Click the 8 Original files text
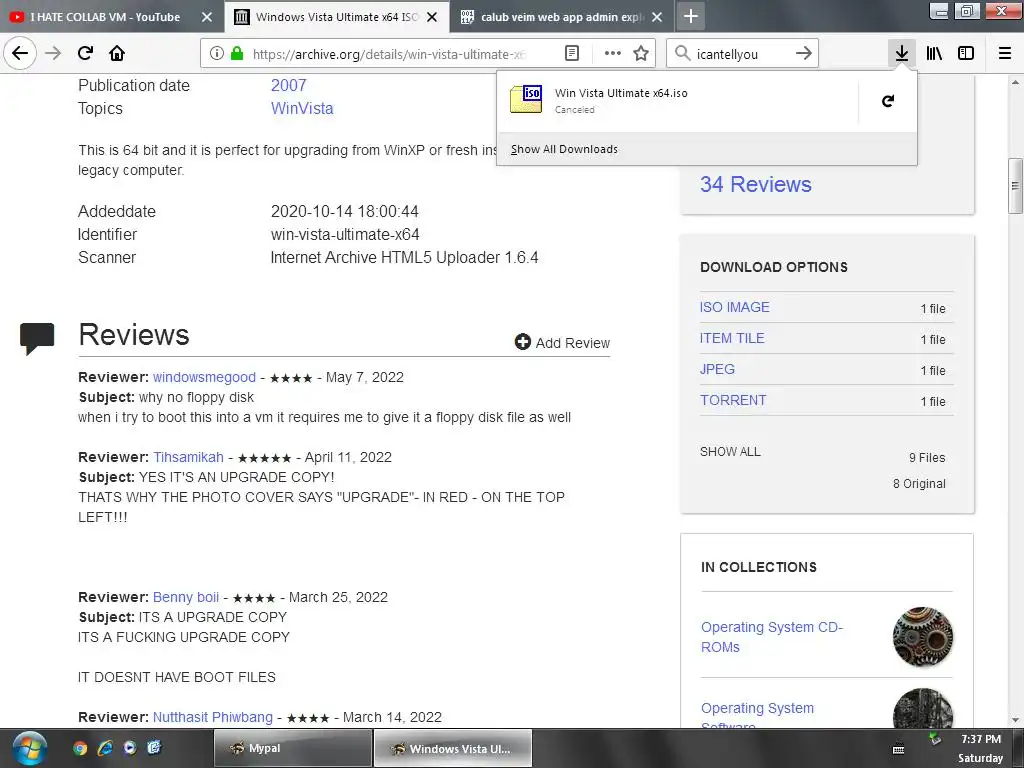The image size is (1024, 768). (919, 484)
